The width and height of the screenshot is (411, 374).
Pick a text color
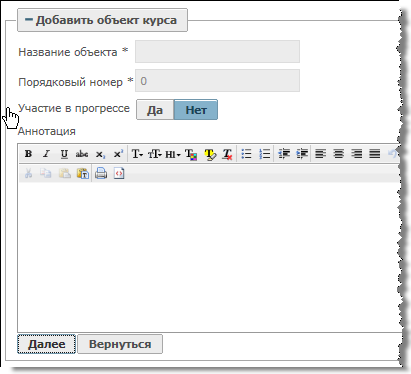pyautogui.click(x=191, y=154)
